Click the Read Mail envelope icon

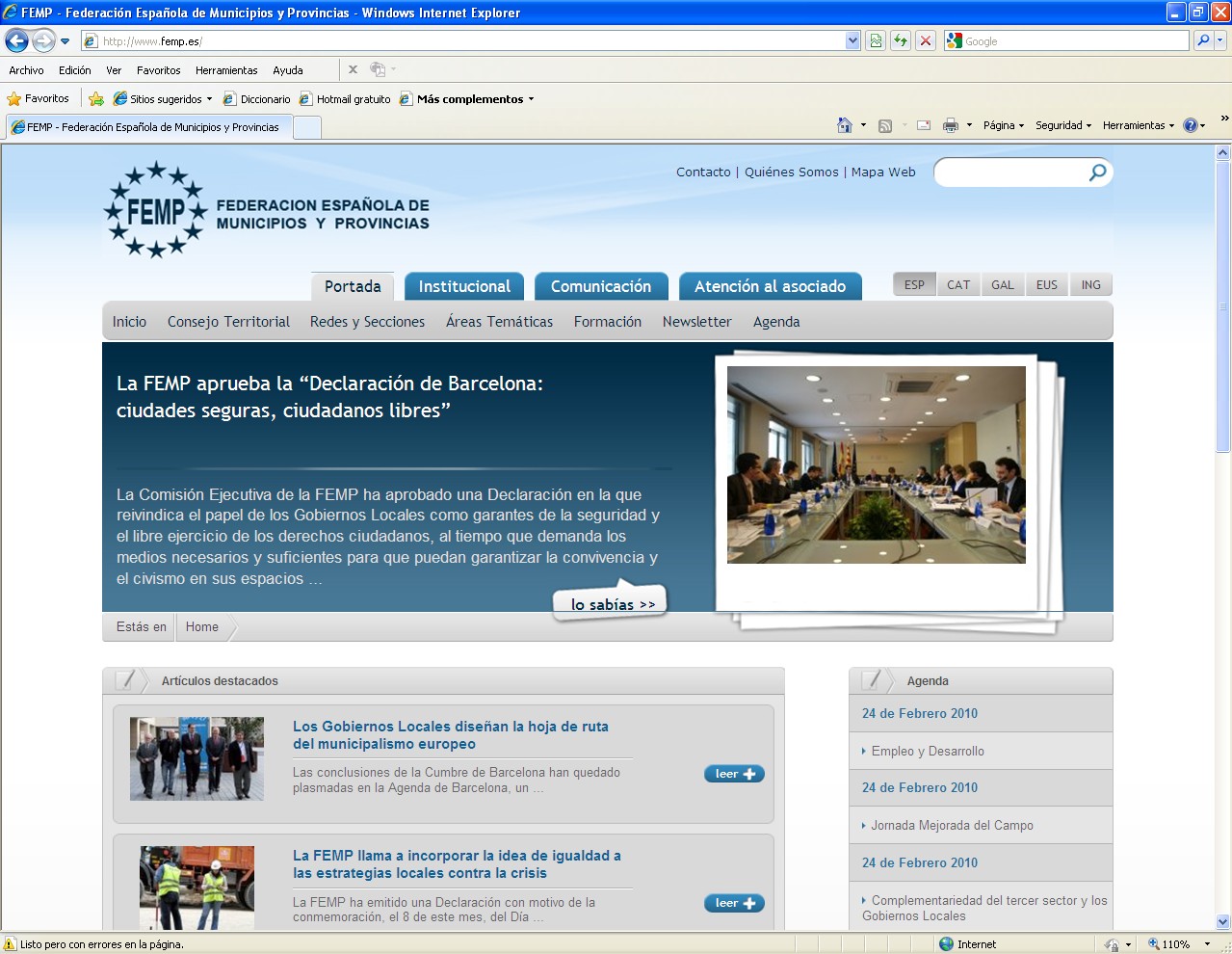coord(922,125)
